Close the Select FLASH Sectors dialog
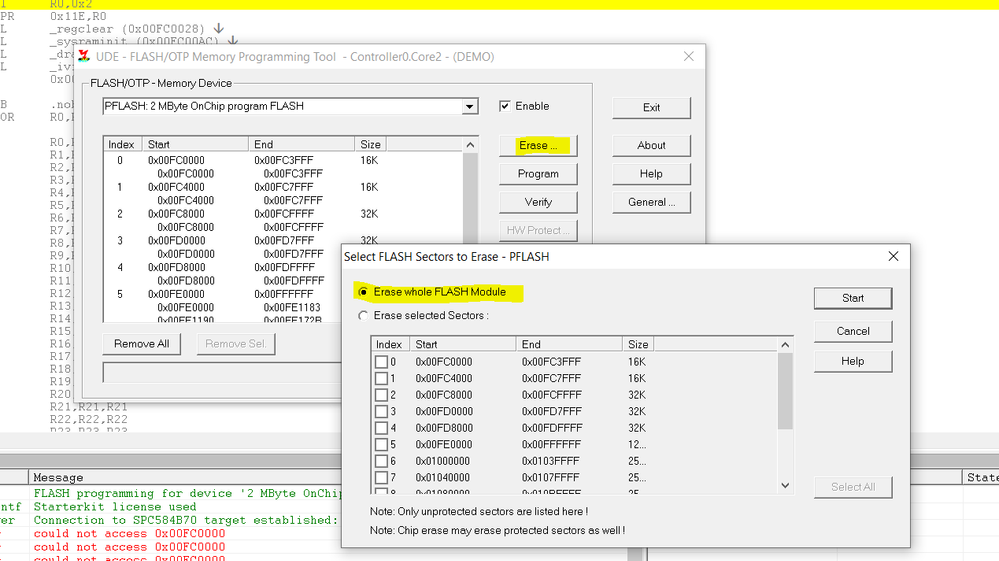The width and height of the screenshot is (999, 561). tap(893, 257)
